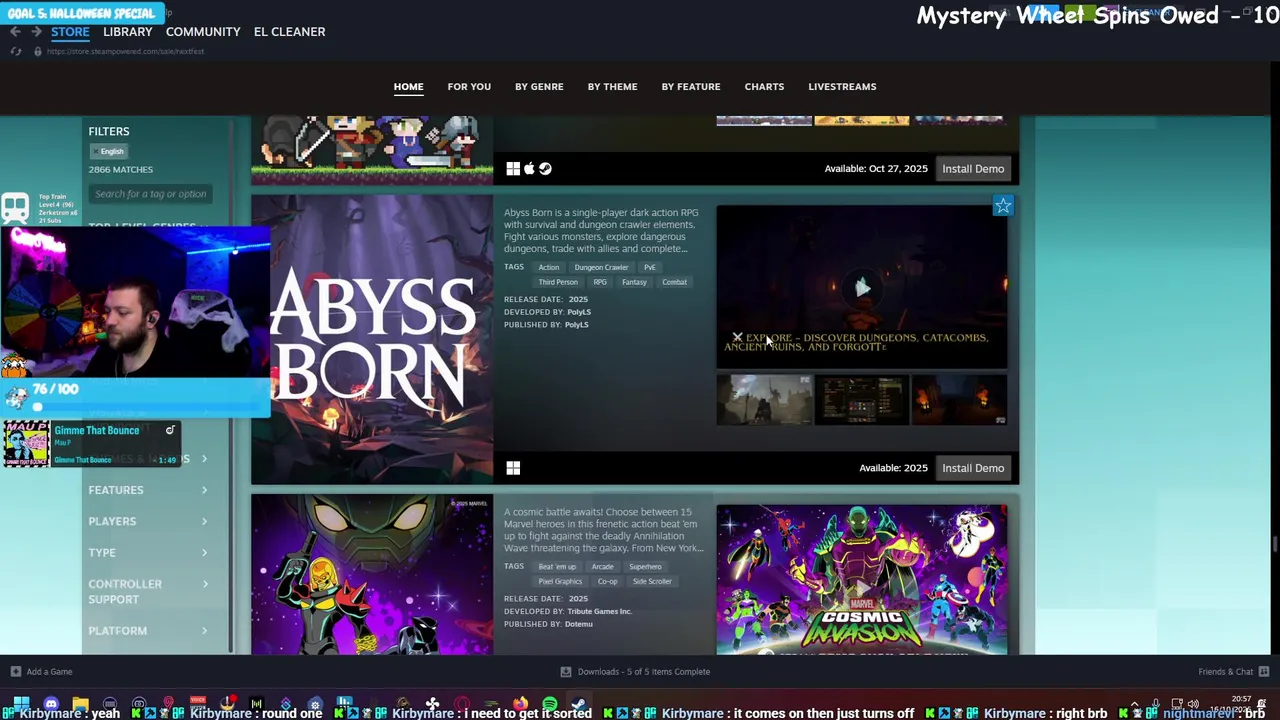Click the Superhero tag on Cosmic Invasion

click(x=645, y=567)
